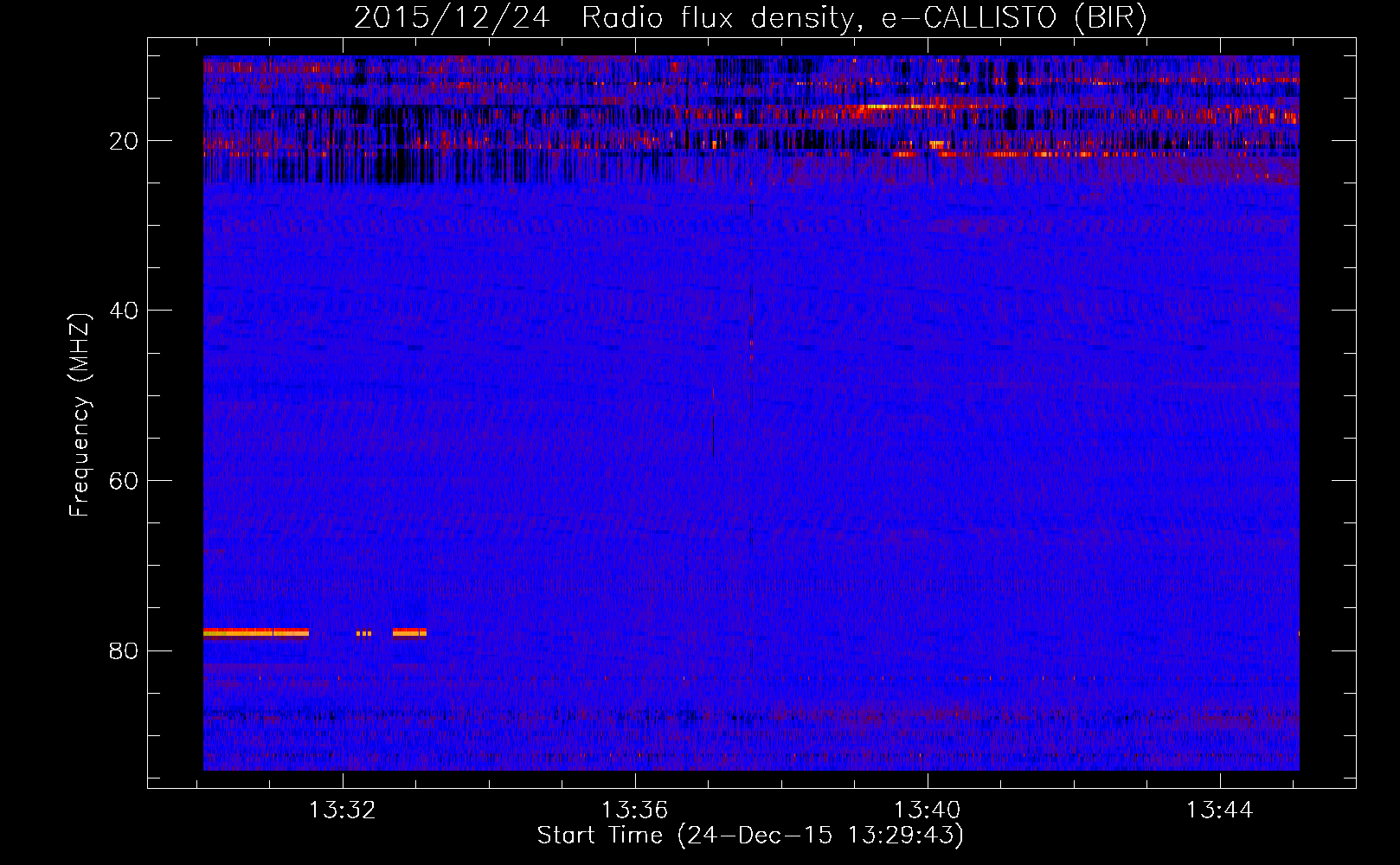1400x865 pixels.
Task: Click the 13:36 time tick label
Action: tap(635, 810)
